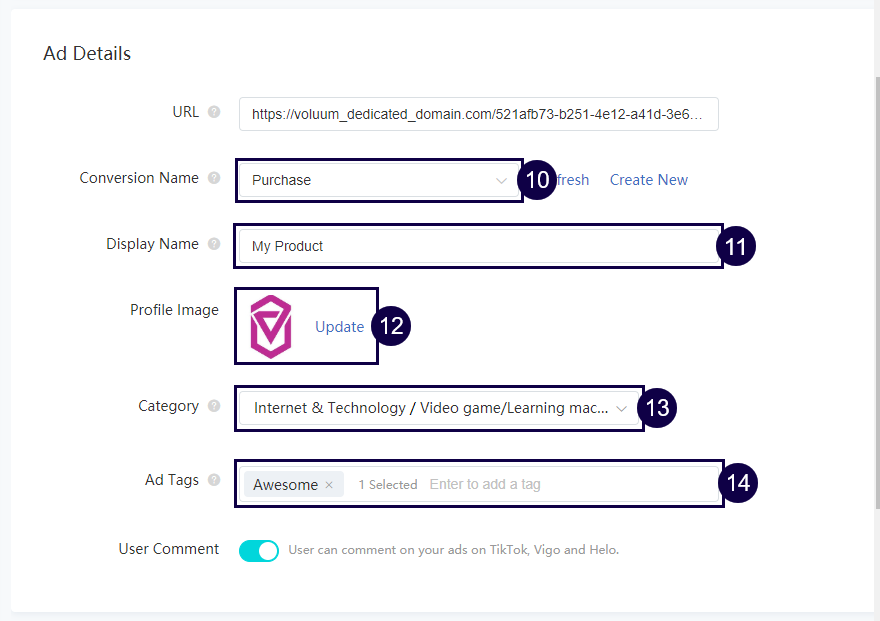Click into the URL text field
The height and width of the screenshot is (621, 880).
[x=478, y=114]
